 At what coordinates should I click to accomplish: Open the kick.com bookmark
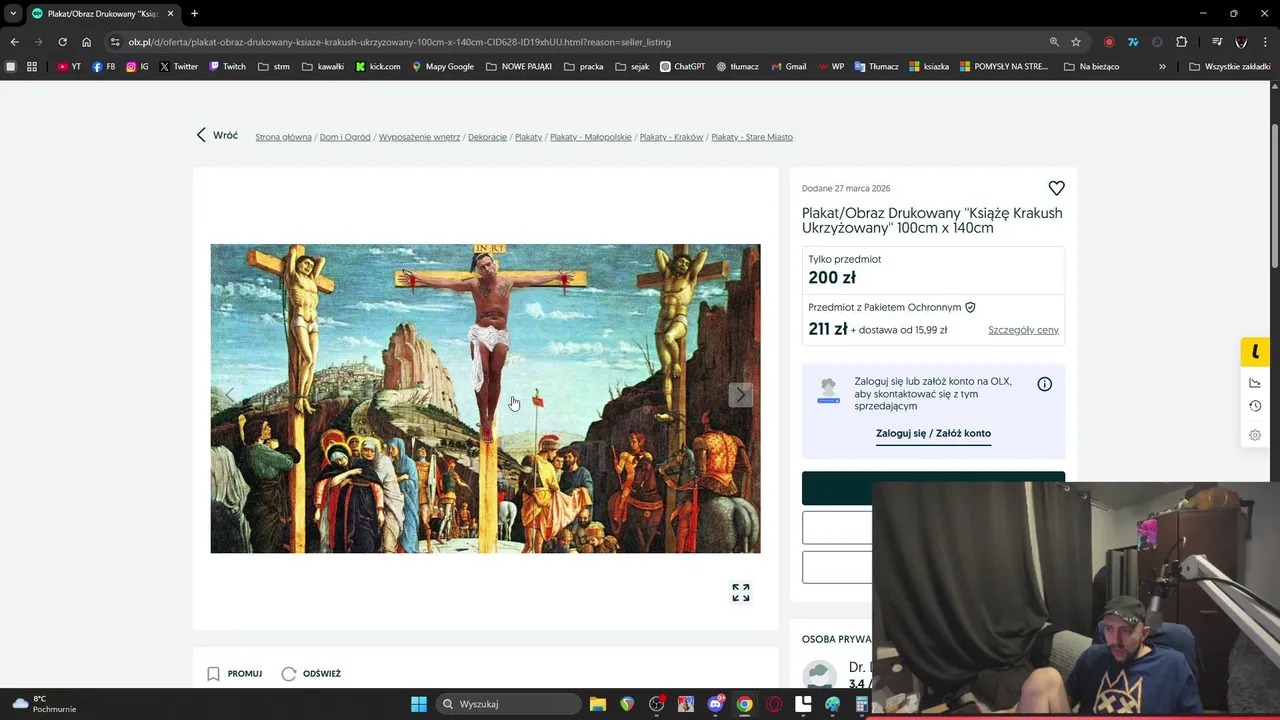coord(378,67)
